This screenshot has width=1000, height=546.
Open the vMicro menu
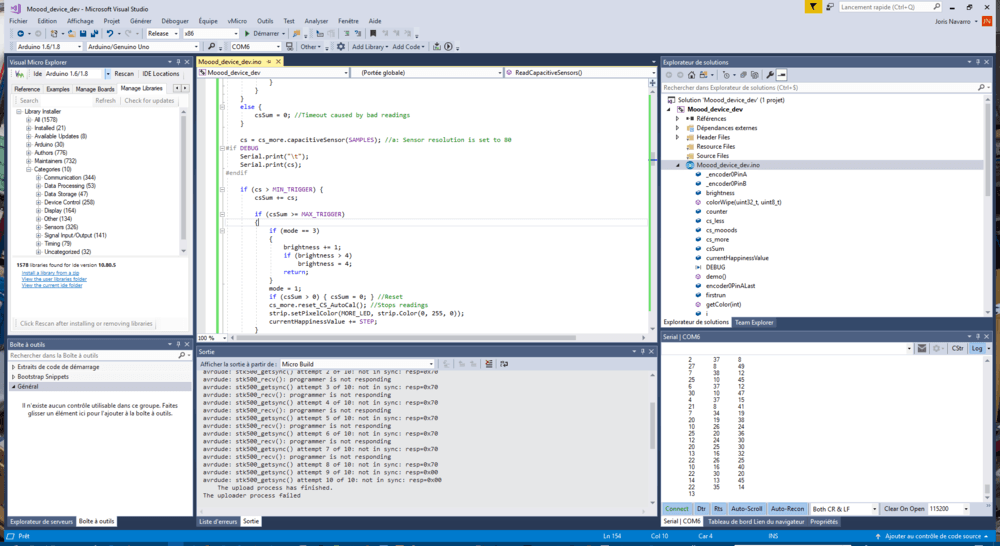coord(237,21)
